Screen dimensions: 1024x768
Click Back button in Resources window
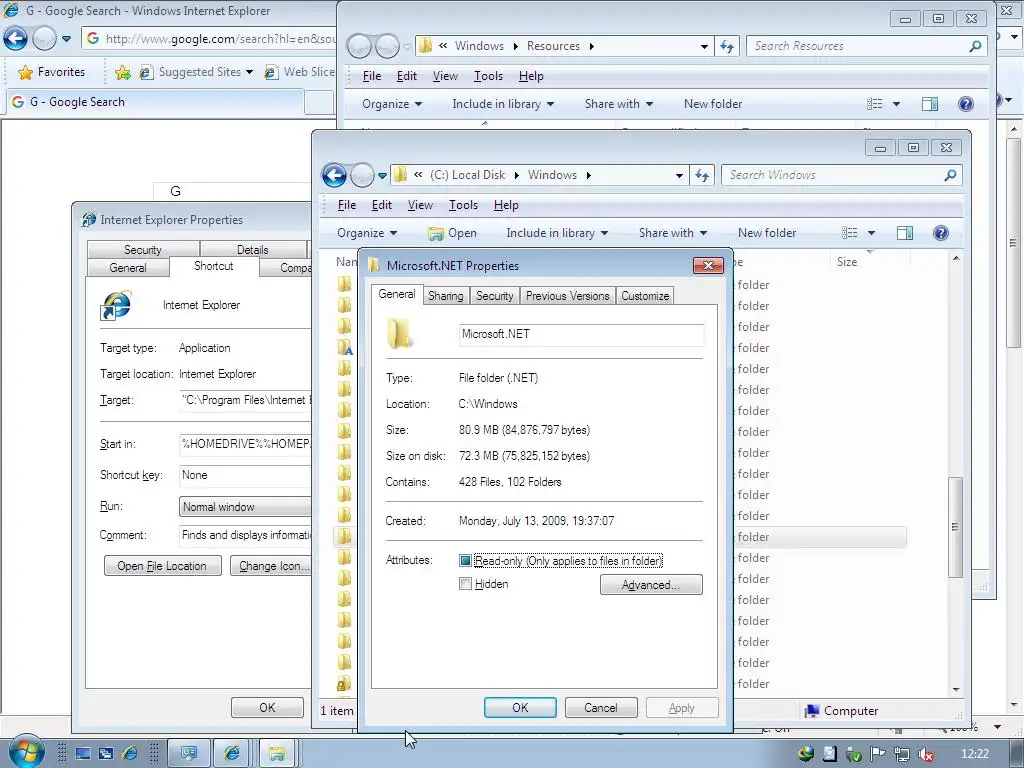[359, 46]
